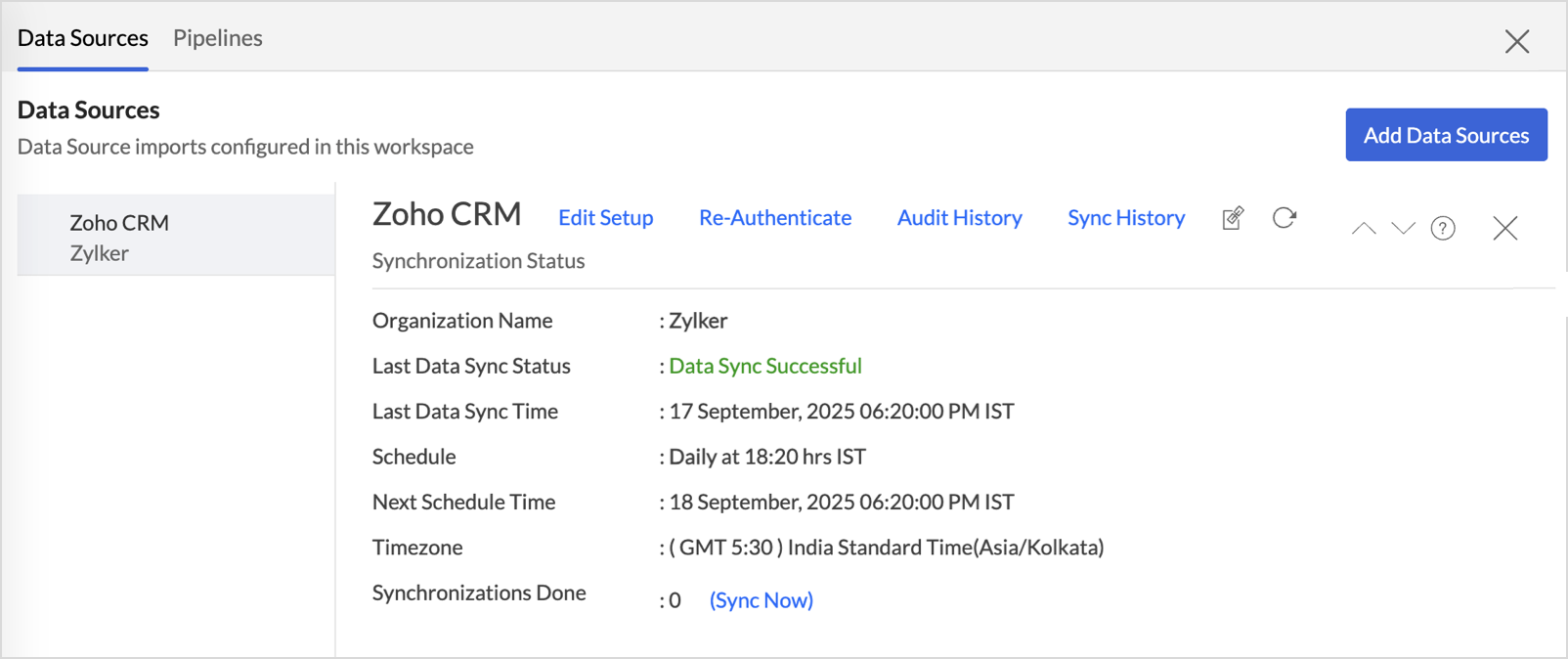1568x659 pixels.
Task: Click the Daily at 18:20 hrs IST schedule value
Action: click(x=766, y=457)
